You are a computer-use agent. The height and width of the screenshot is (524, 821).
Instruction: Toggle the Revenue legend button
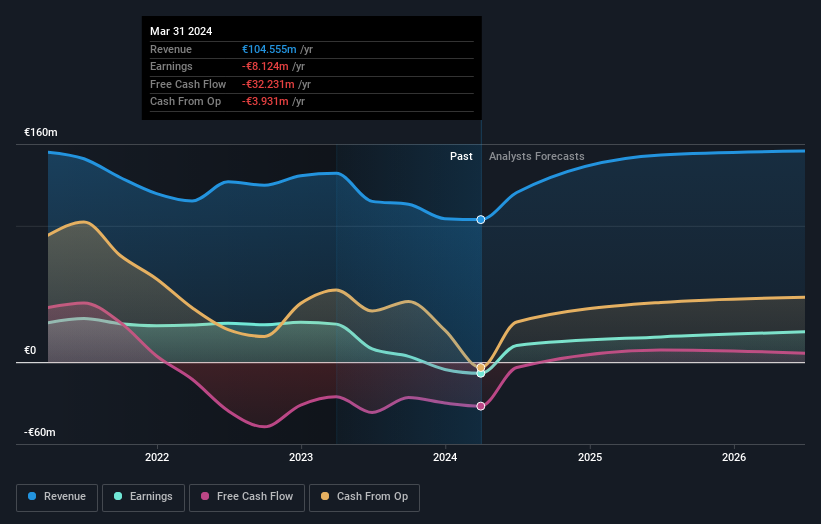point(57,497)
